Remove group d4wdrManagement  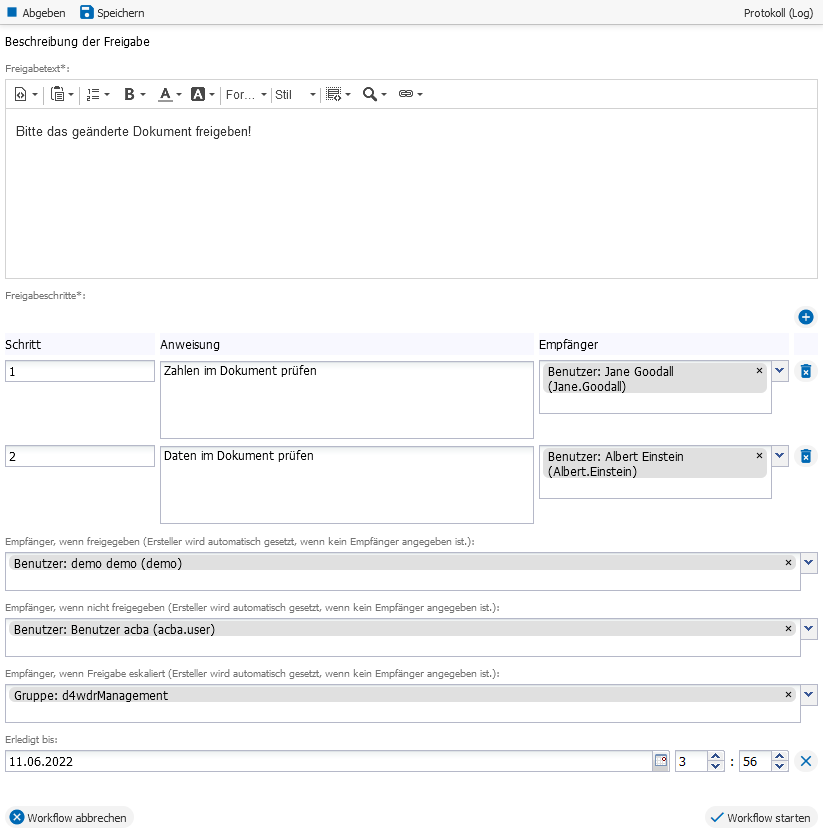pyautogui.click(x=788, y=694)
